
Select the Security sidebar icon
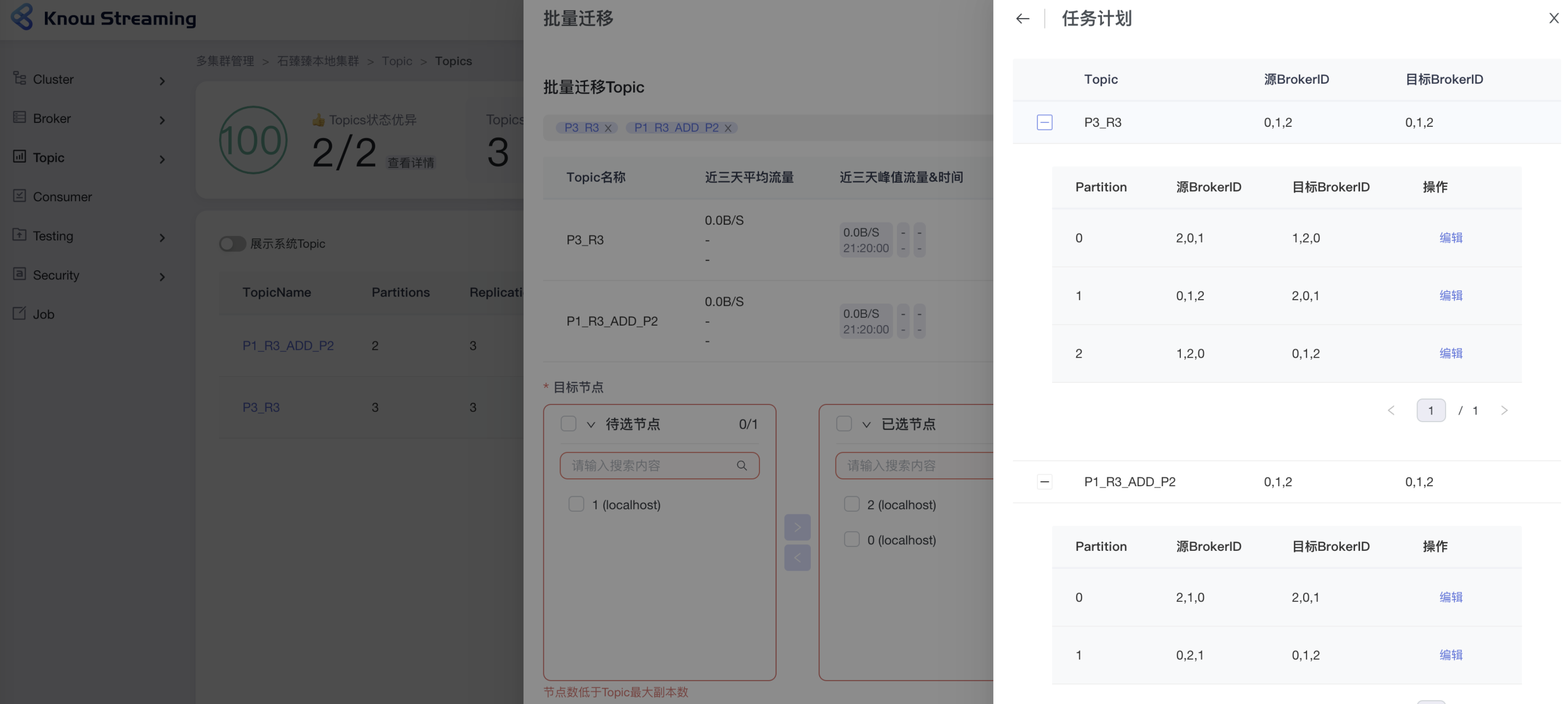point(19,275)
